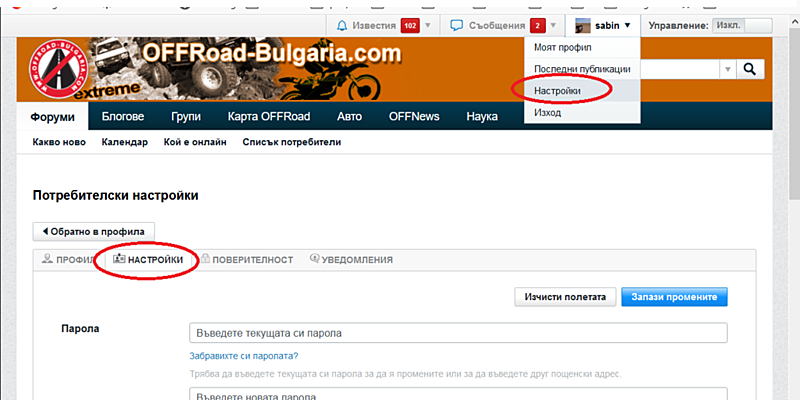Switch to the ПРОФИЛ settings tab
800x400 pixels.
point(68,260)
